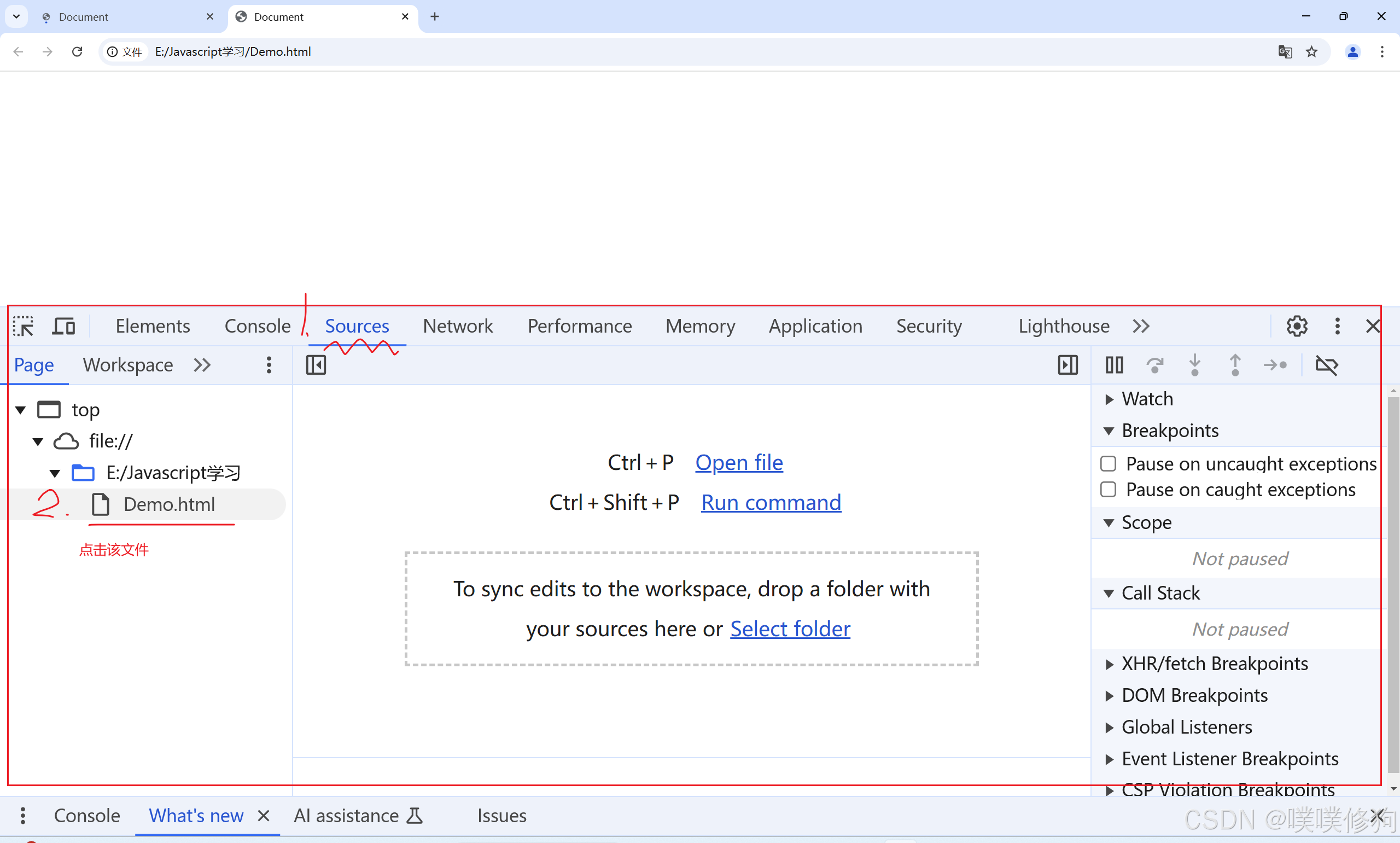1400x843 pixels.
Task: Select Demo.html in file tree
Action: (168, 504)
